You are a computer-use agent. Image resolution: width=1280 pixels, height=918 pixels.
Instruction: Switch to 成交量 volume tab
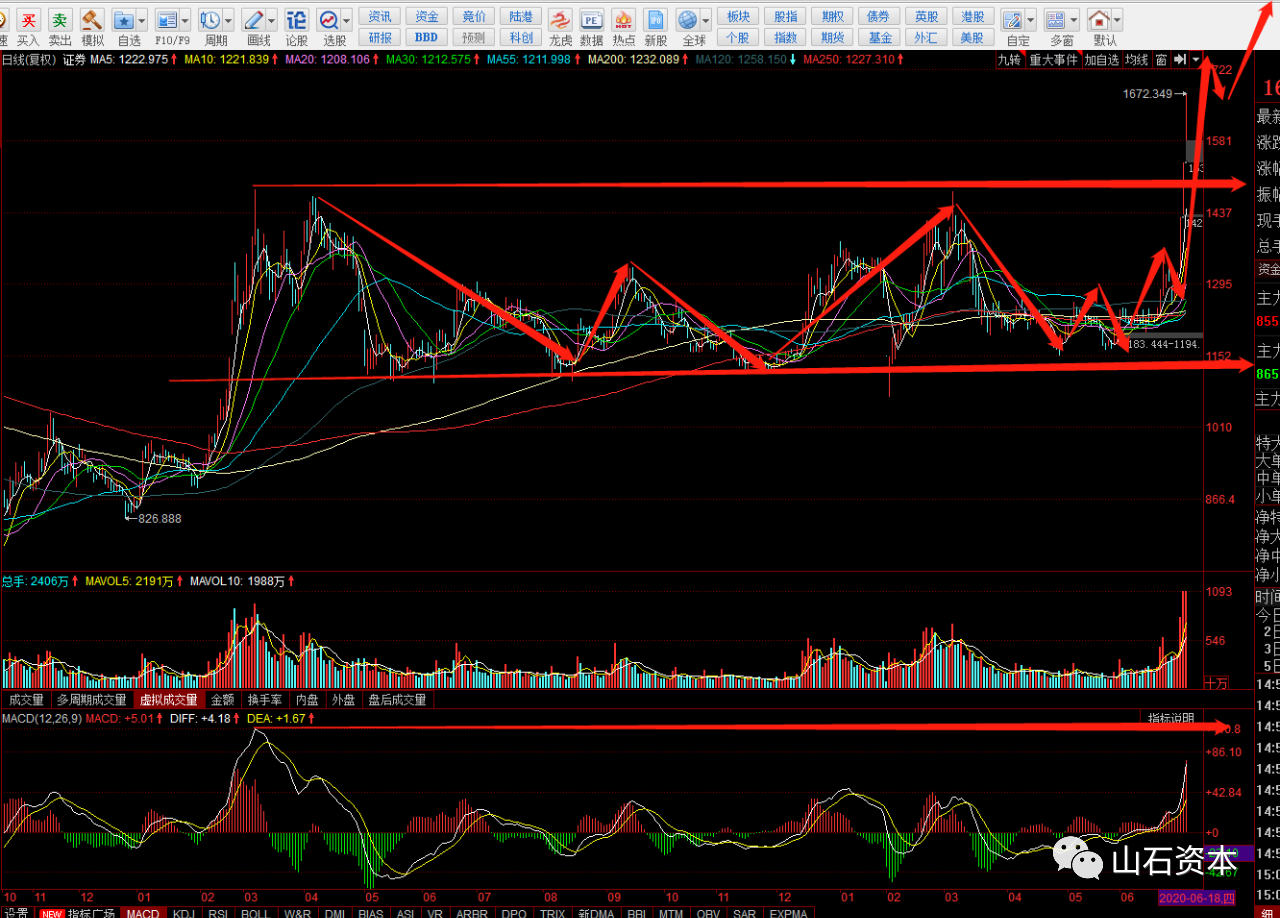(27, 700)
